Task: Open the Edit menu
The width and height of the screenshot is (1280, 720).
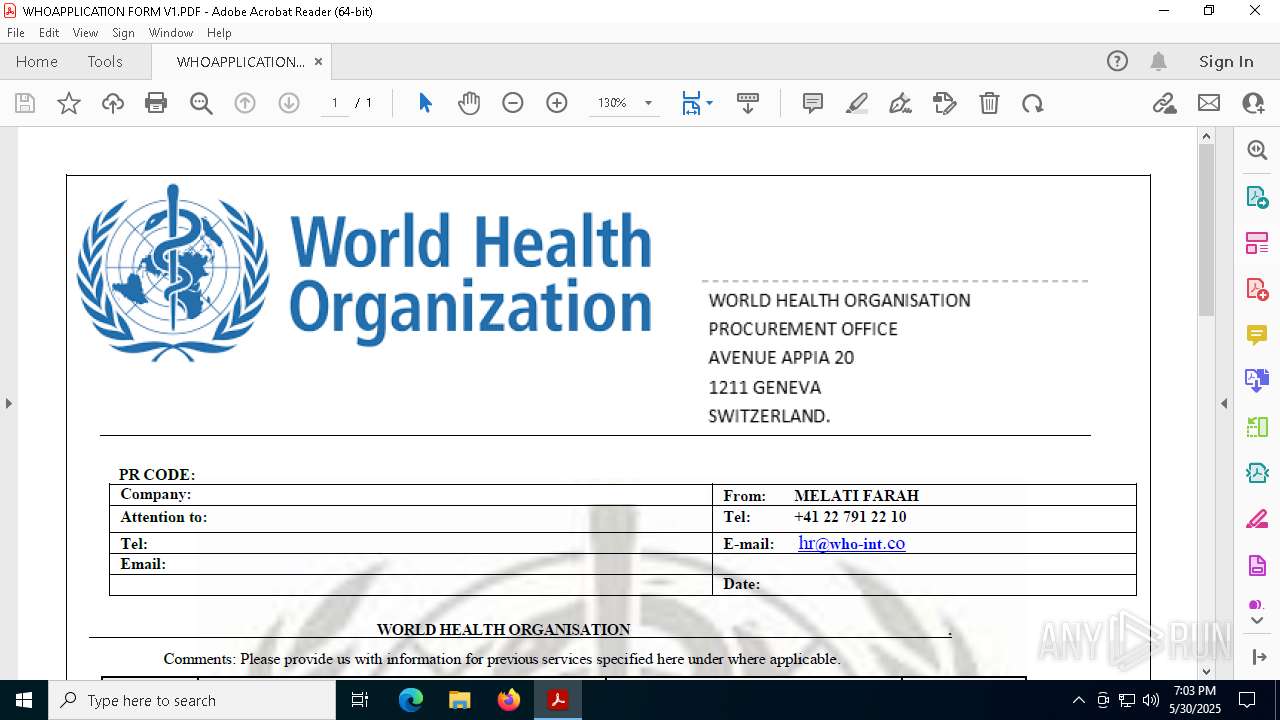Action: 49,33
